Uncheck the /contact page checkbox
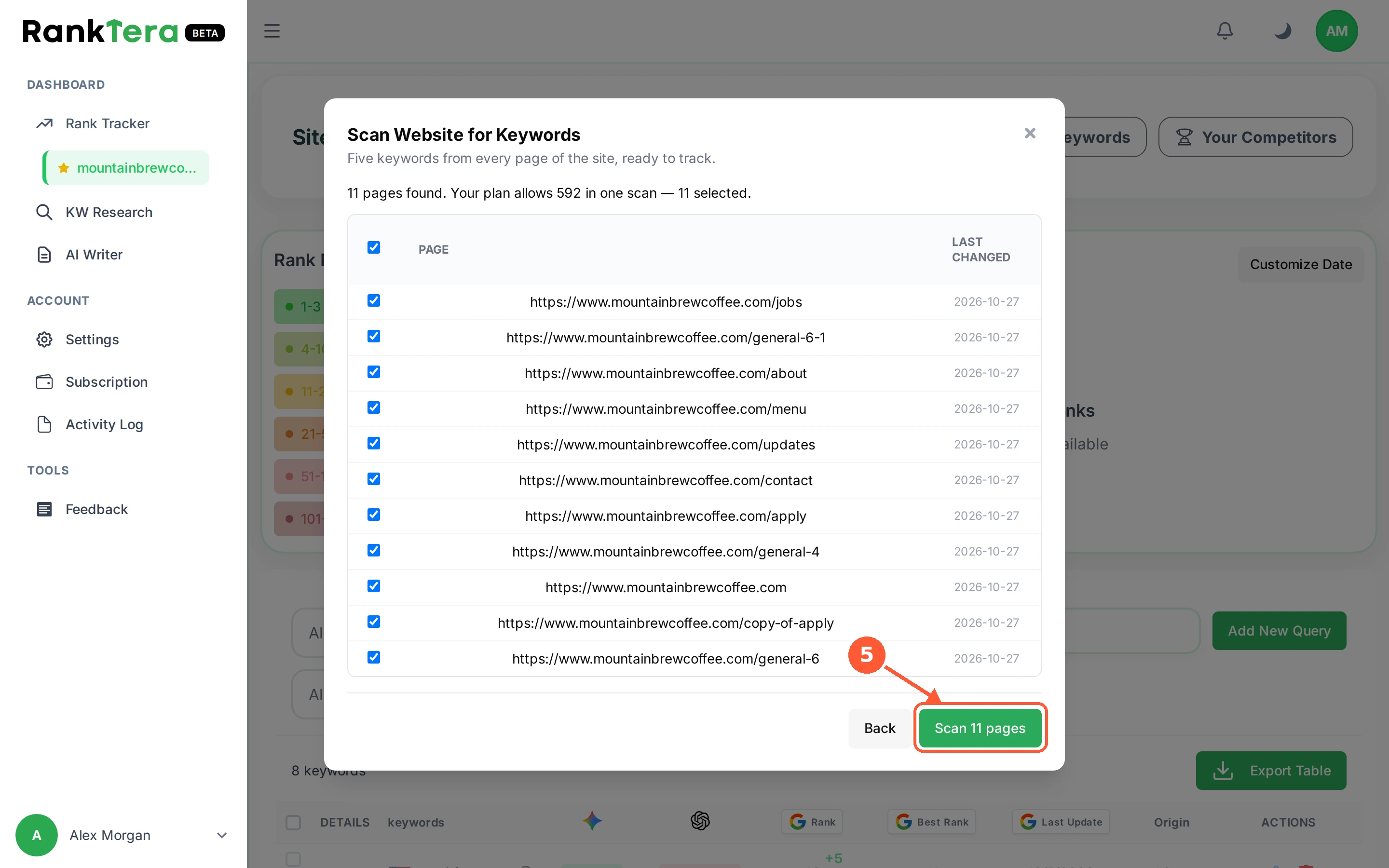 tap(374, 479)
